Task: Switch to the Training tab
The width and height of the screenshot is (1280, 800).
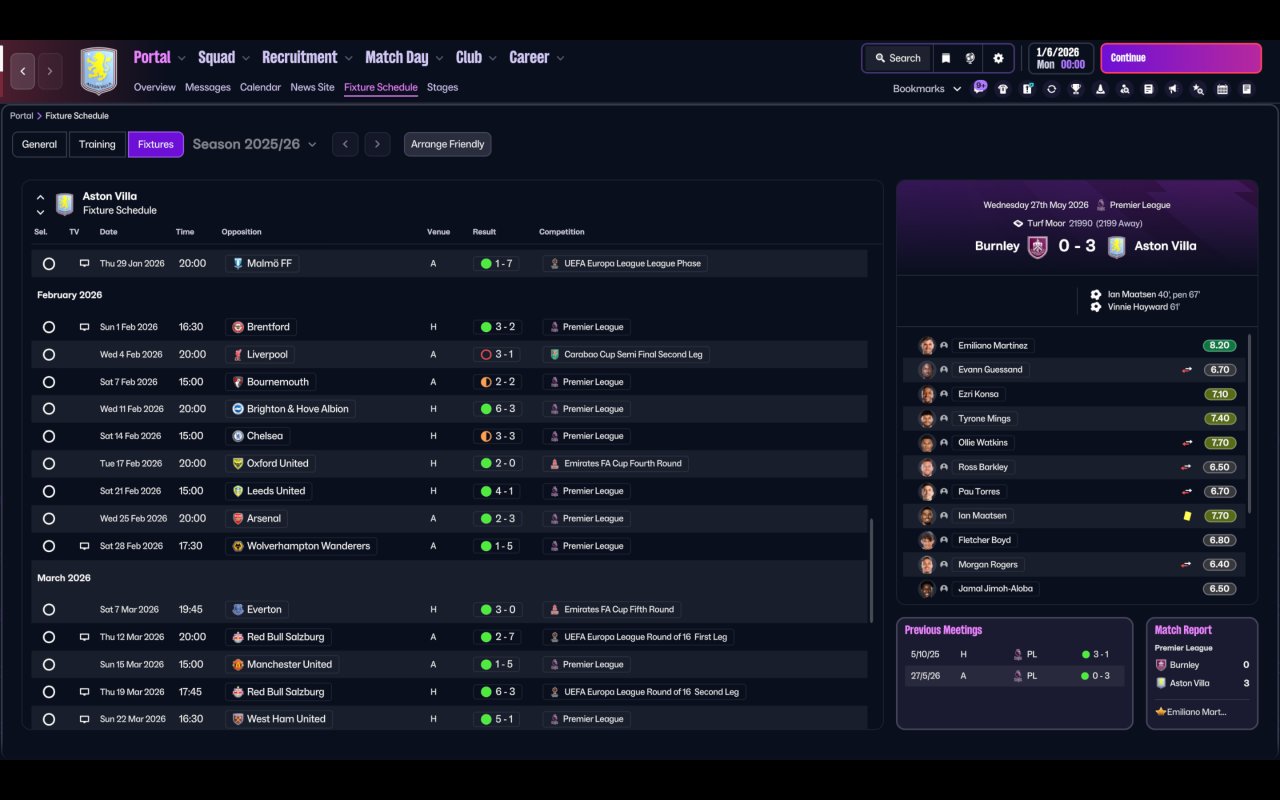Action: coord(97,144)
